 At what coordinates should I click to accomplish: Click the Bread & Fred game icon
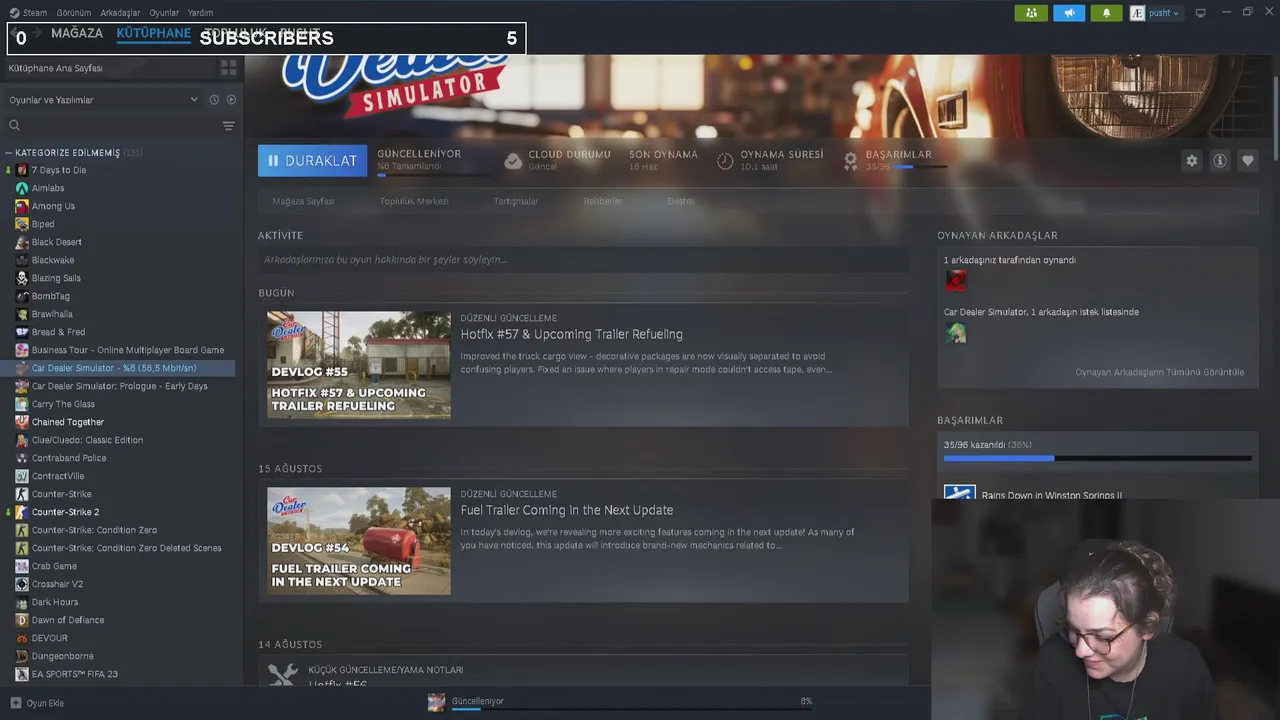point(22,332)
